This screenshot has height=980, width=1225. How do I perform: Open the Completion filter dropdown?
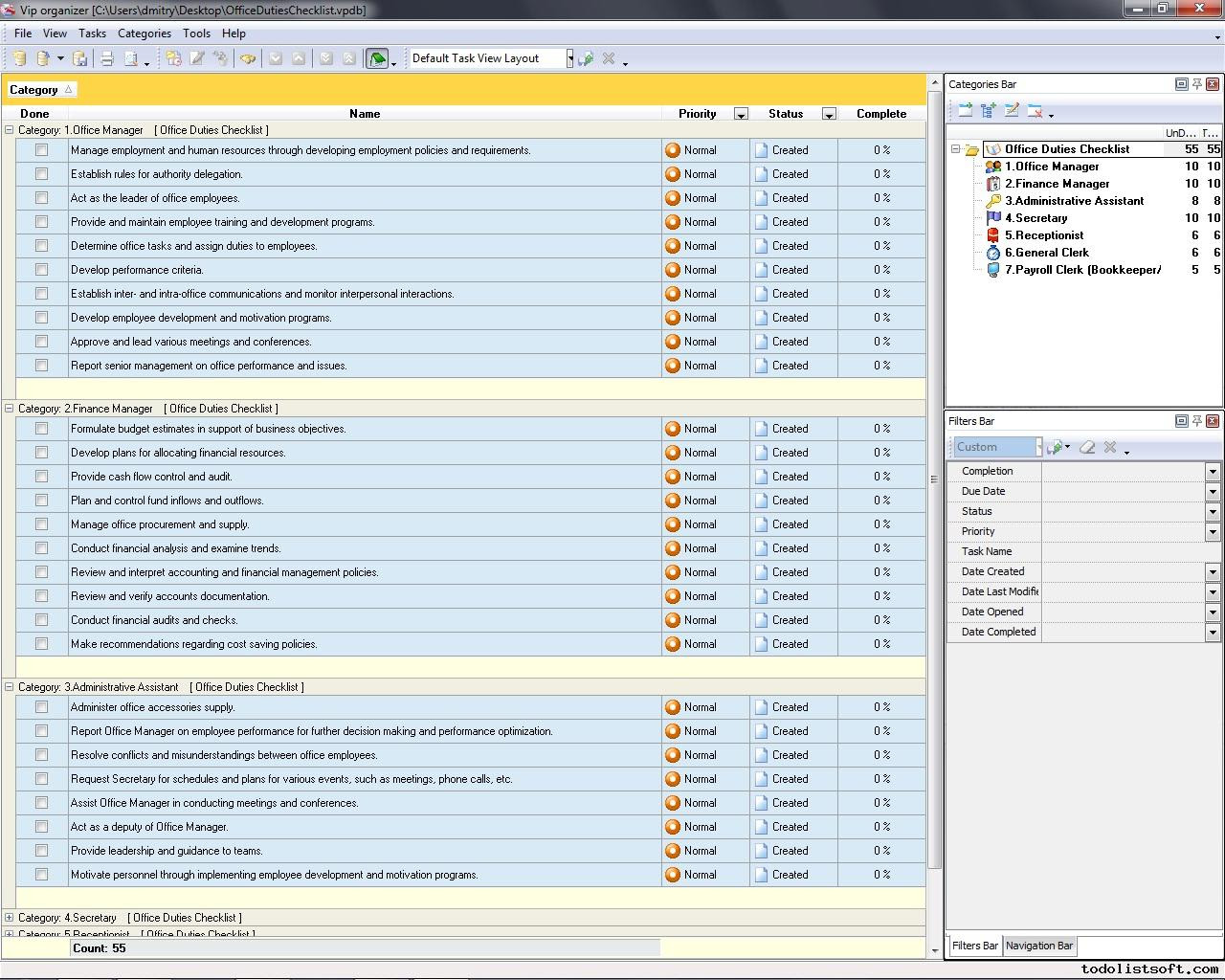tap(1213, 471)
